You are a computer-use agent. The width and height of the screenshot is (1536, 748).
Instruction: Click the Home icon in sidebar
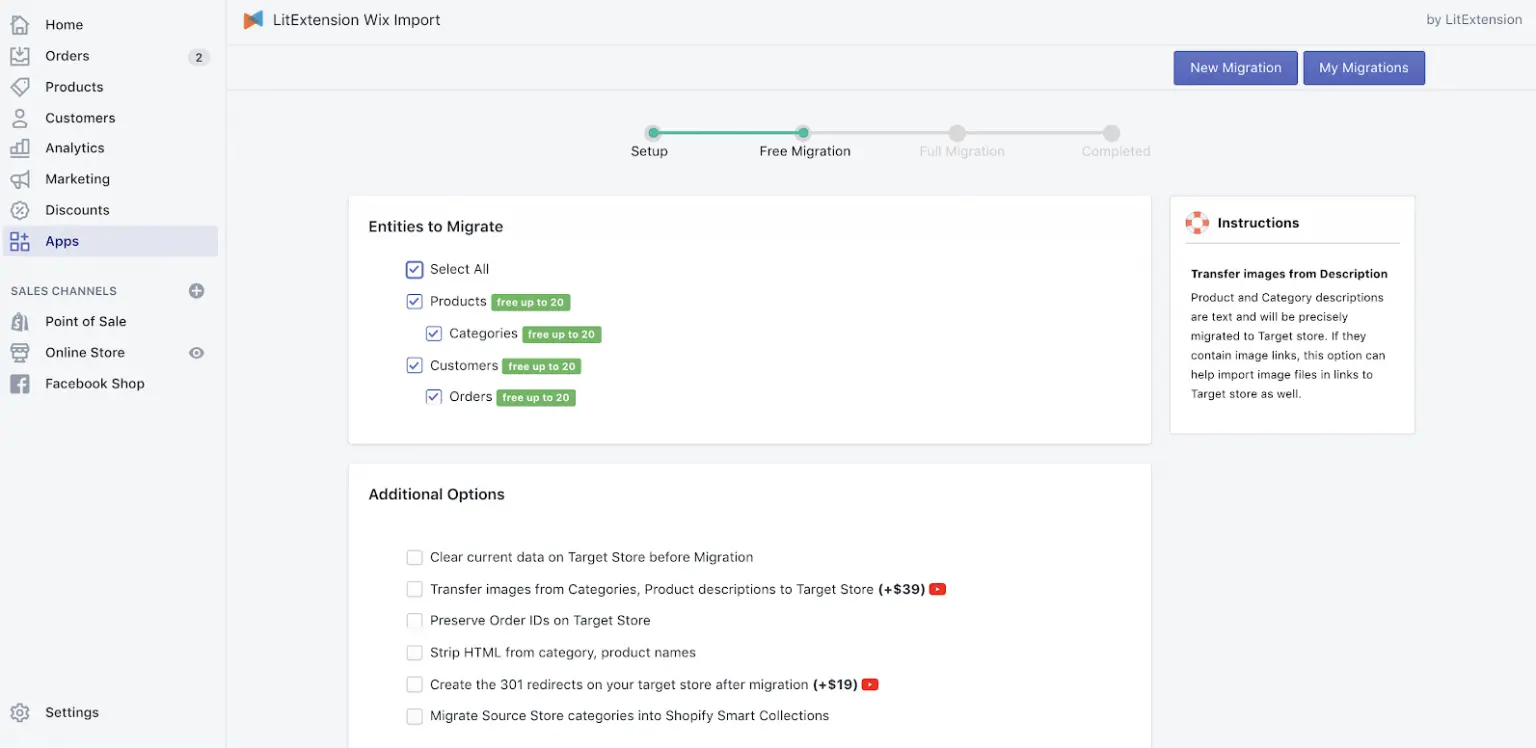pos(20,25)
